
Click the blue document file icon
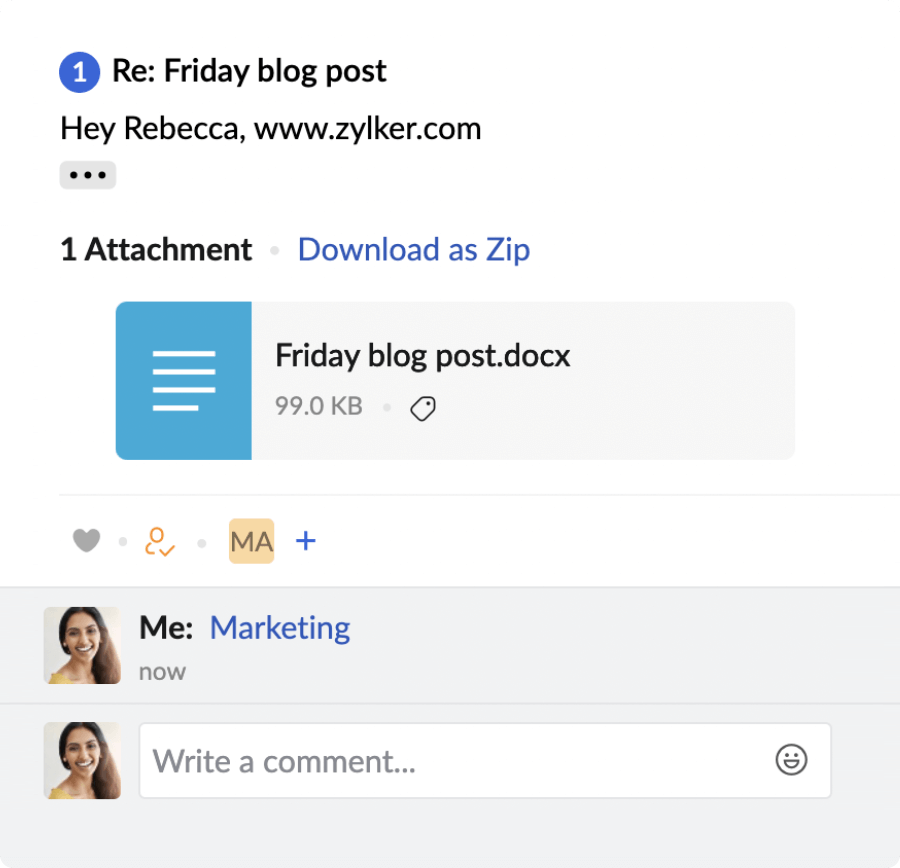point(184,381)
